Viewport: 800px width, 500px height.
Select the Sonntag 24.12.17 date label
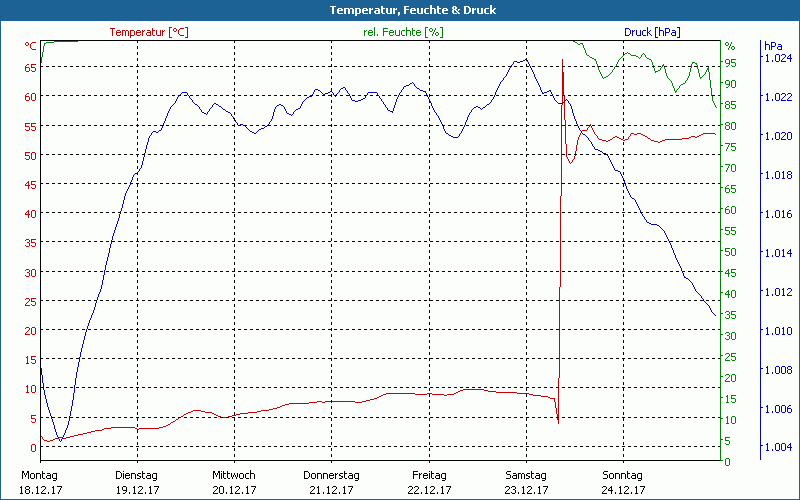(623, 482)
